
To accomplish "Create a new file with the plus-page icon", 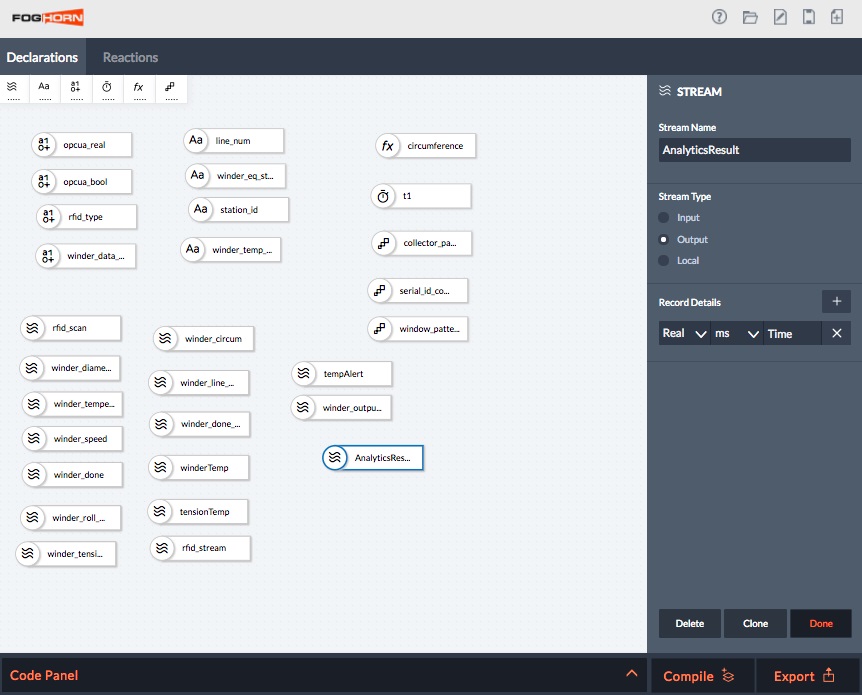I will pyautogui.click(x=837, y=17).
